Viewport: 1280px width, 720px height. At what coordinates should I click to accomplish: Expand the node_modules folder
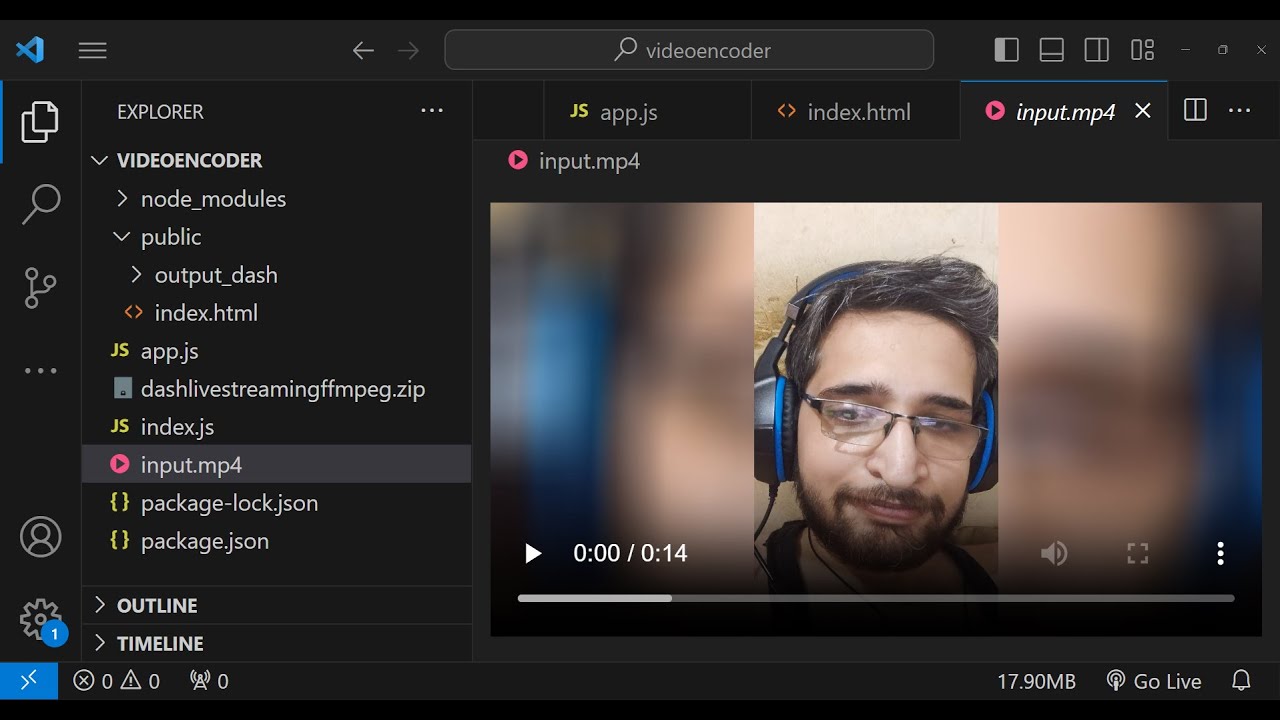(x=212, y=199)
